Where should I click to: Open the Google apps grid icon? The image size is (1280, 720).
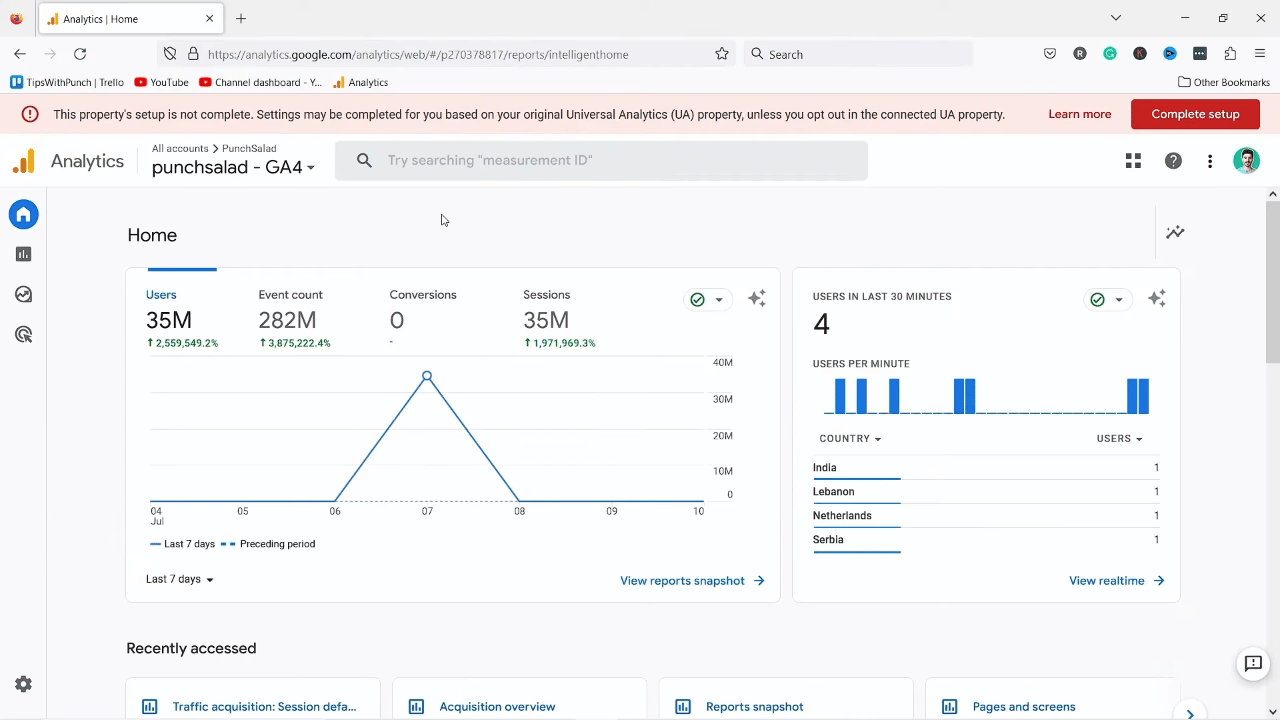1133,161
